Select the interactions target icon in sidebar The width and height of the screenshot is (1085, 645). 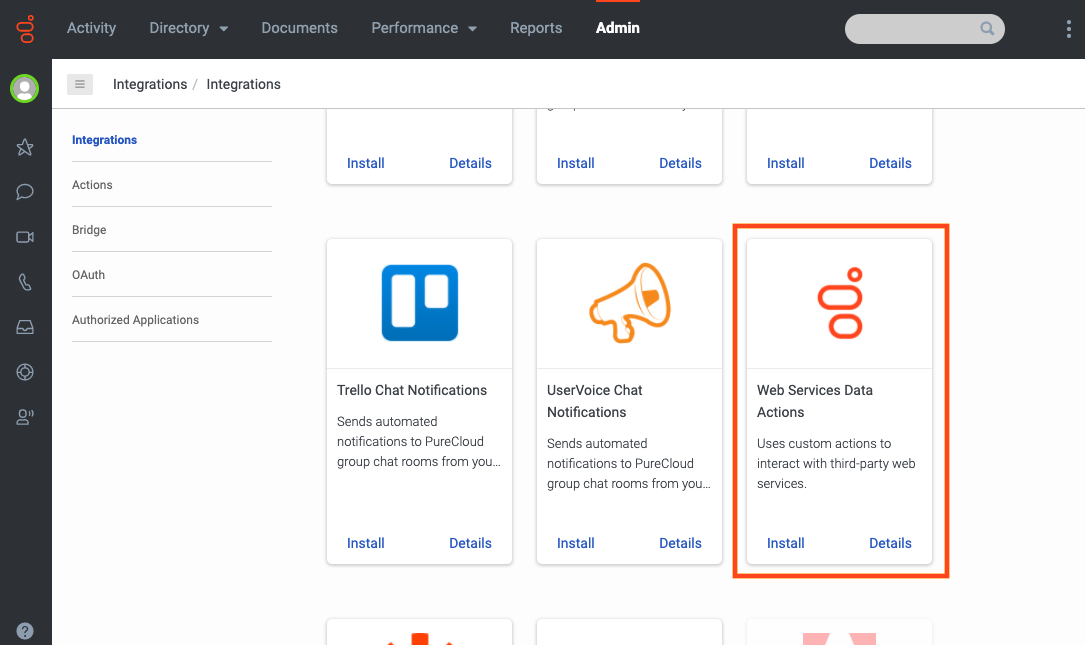pos(25,371)
